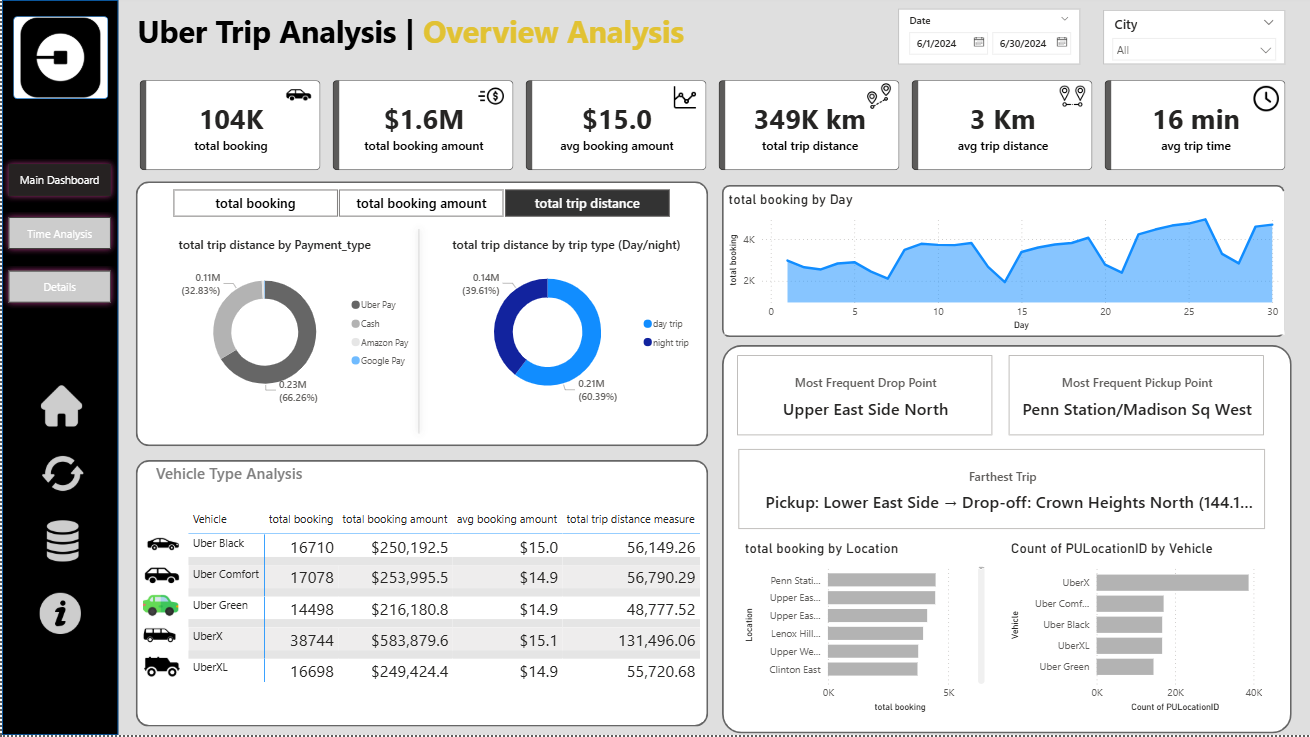Click the $15.1 avg booking cell
Screen dimensions: 1310x737
click(x=539, y=640)
